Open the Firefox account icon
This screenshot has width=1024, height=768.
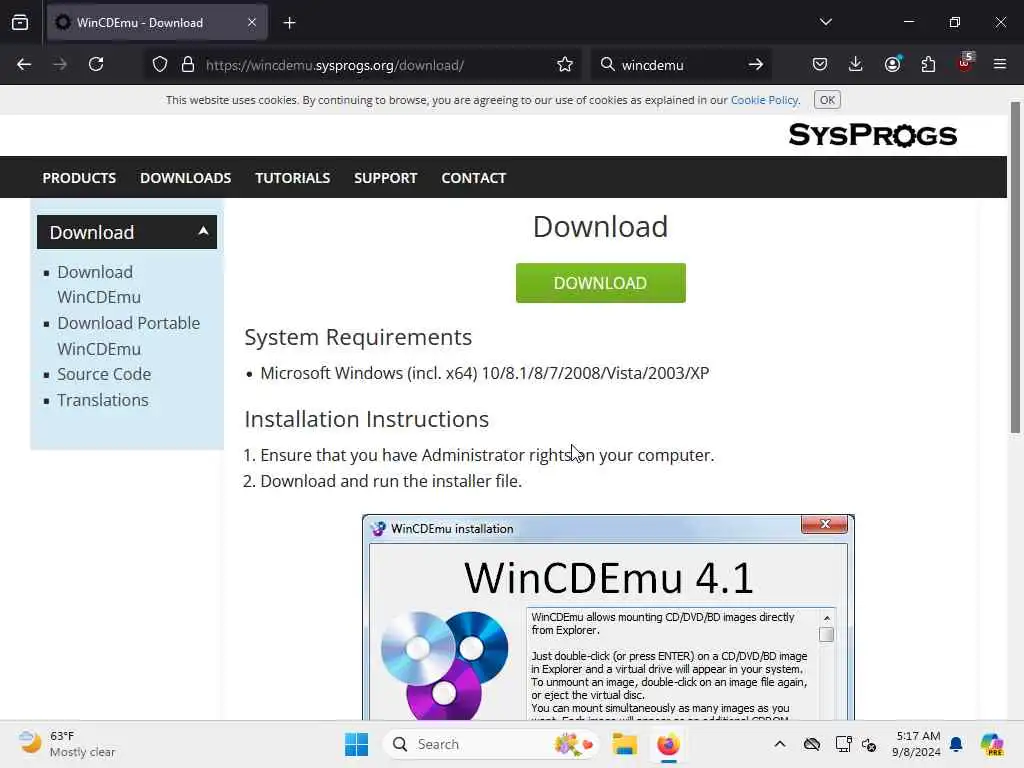892,65
